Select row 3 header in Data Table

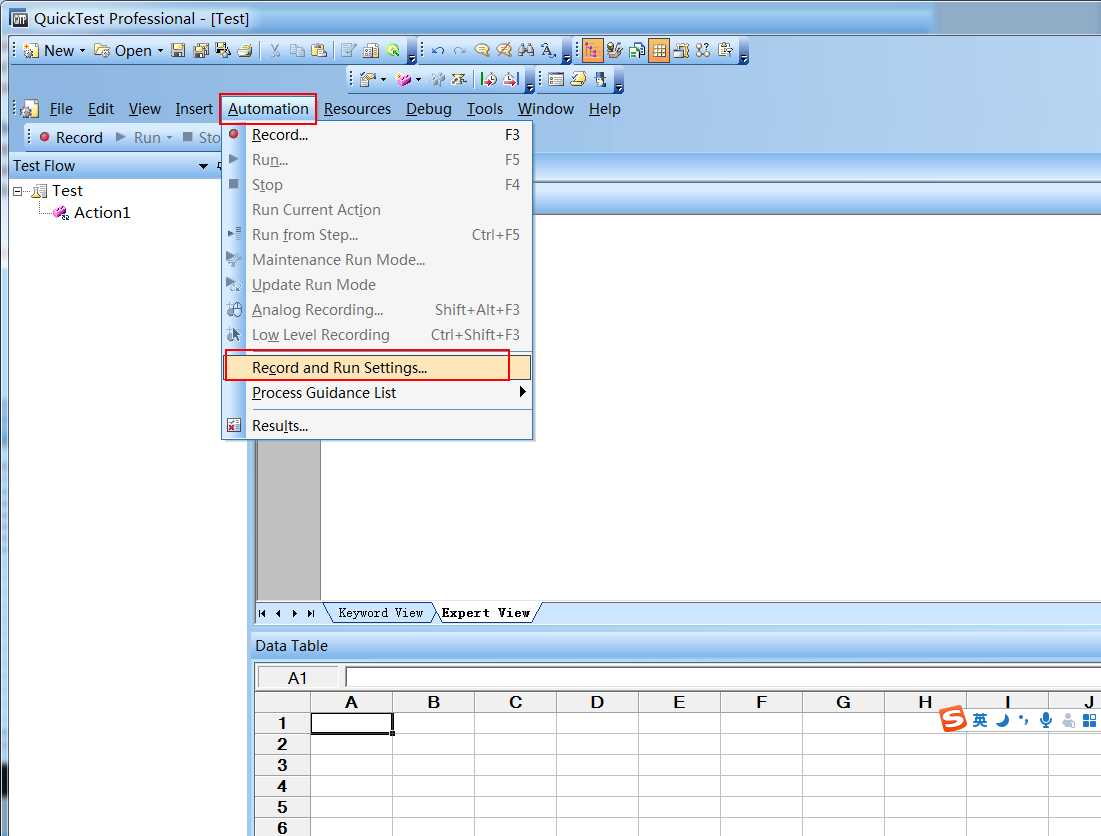(x=282, y=765)
